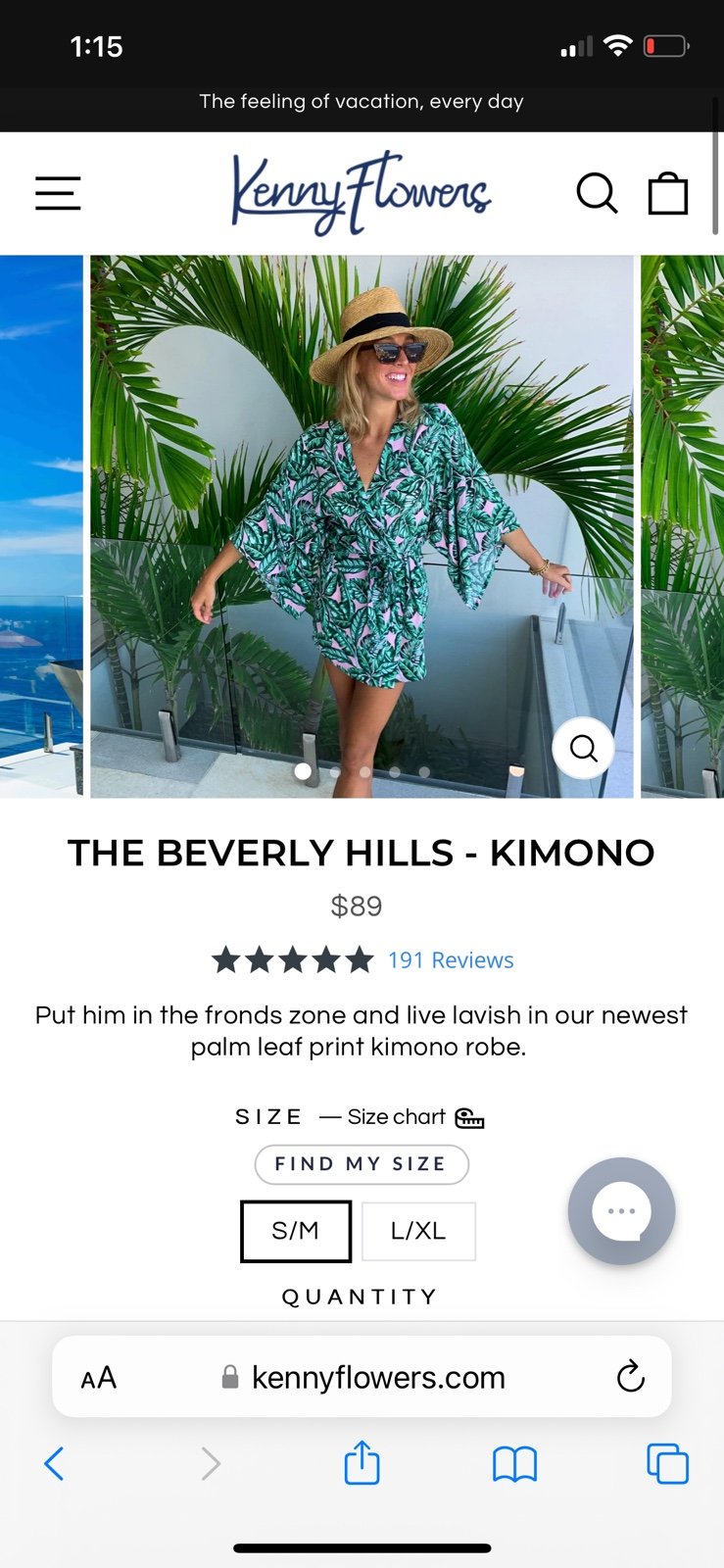Tap the Kenny Flowers logo

361,193
